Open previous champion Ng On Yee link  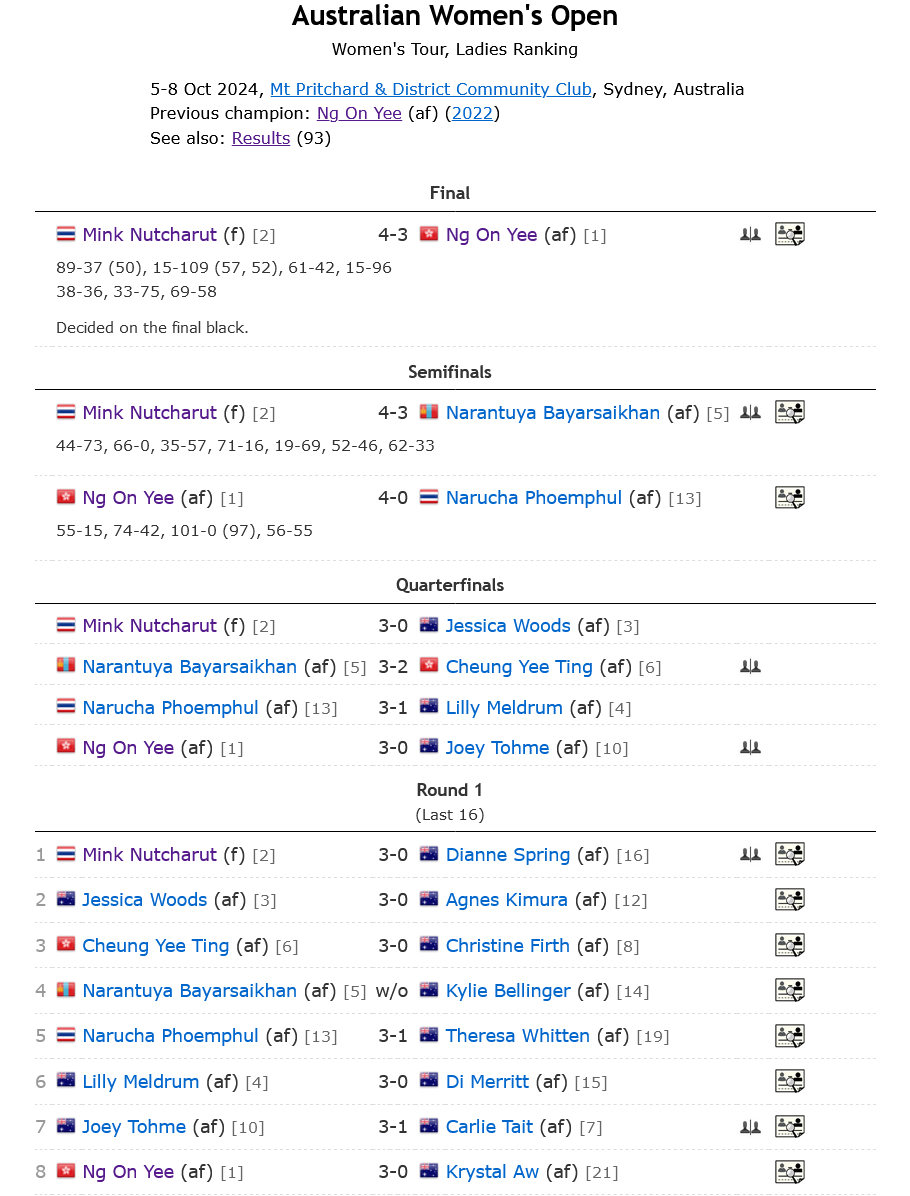pyautogui.click(x=359, y=114)
